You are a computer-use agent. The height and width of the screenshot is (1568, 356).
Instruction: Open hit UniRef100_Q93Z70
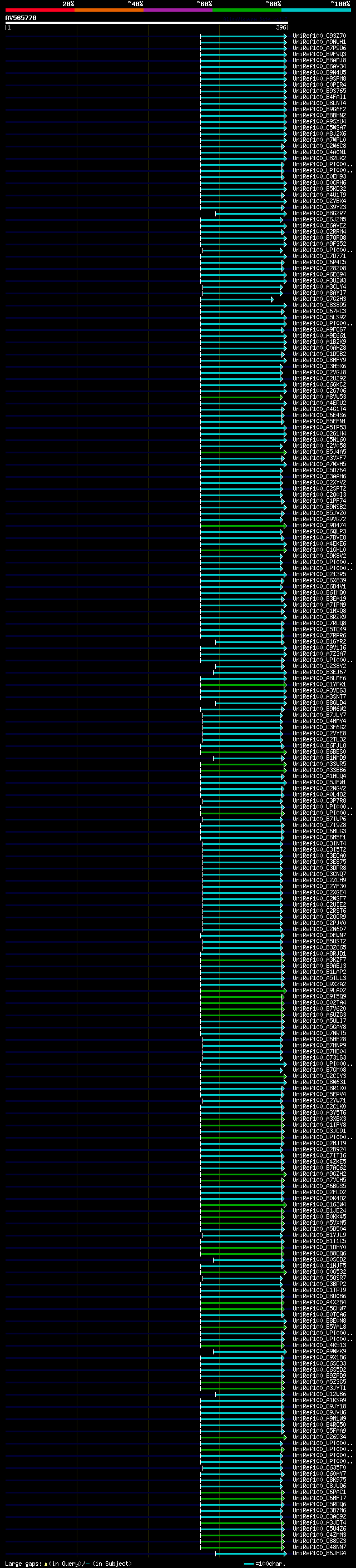(319, 36)
